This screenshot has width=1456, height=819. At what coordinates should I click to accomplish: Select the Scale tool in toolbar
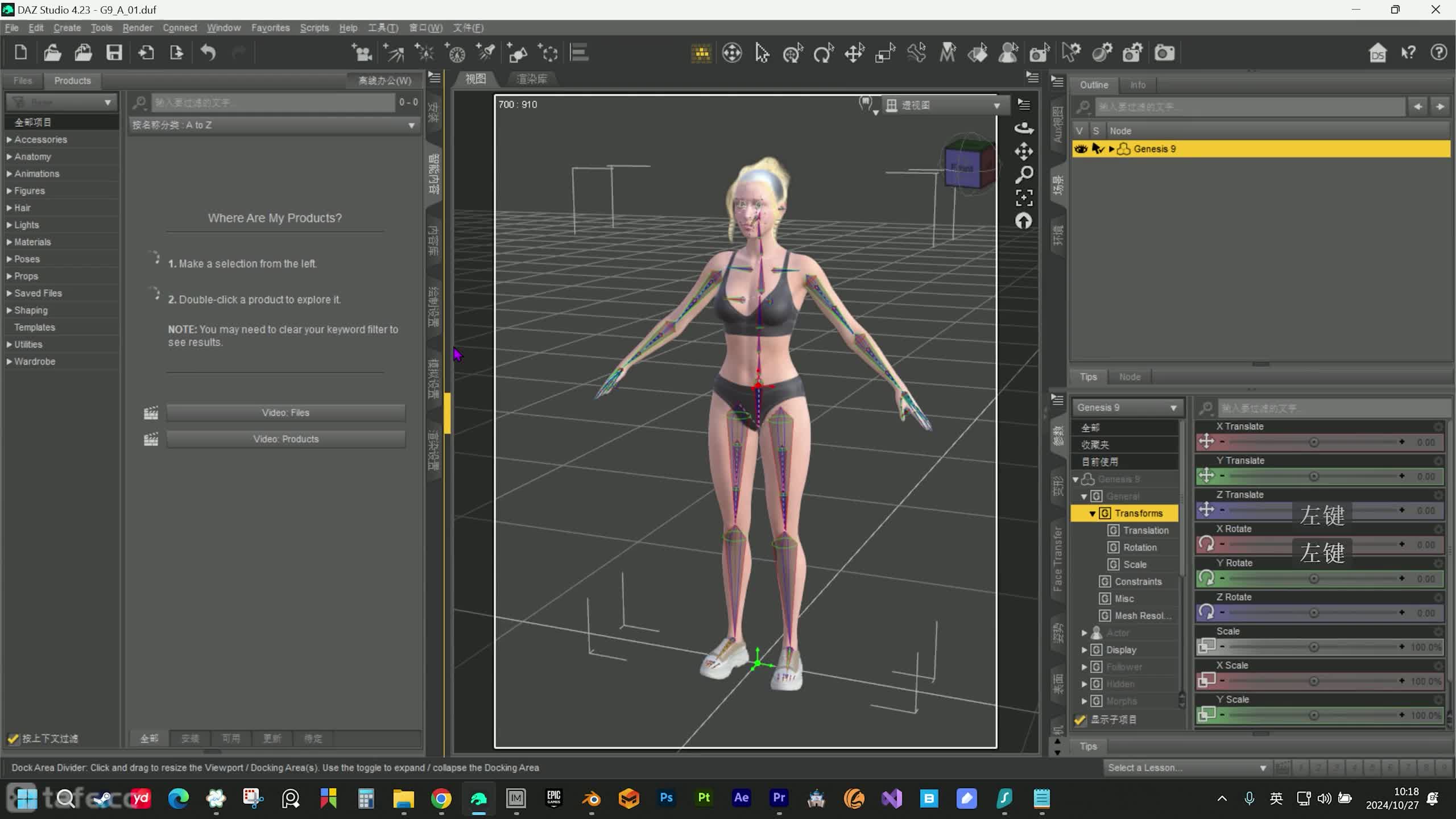(885, 53)
